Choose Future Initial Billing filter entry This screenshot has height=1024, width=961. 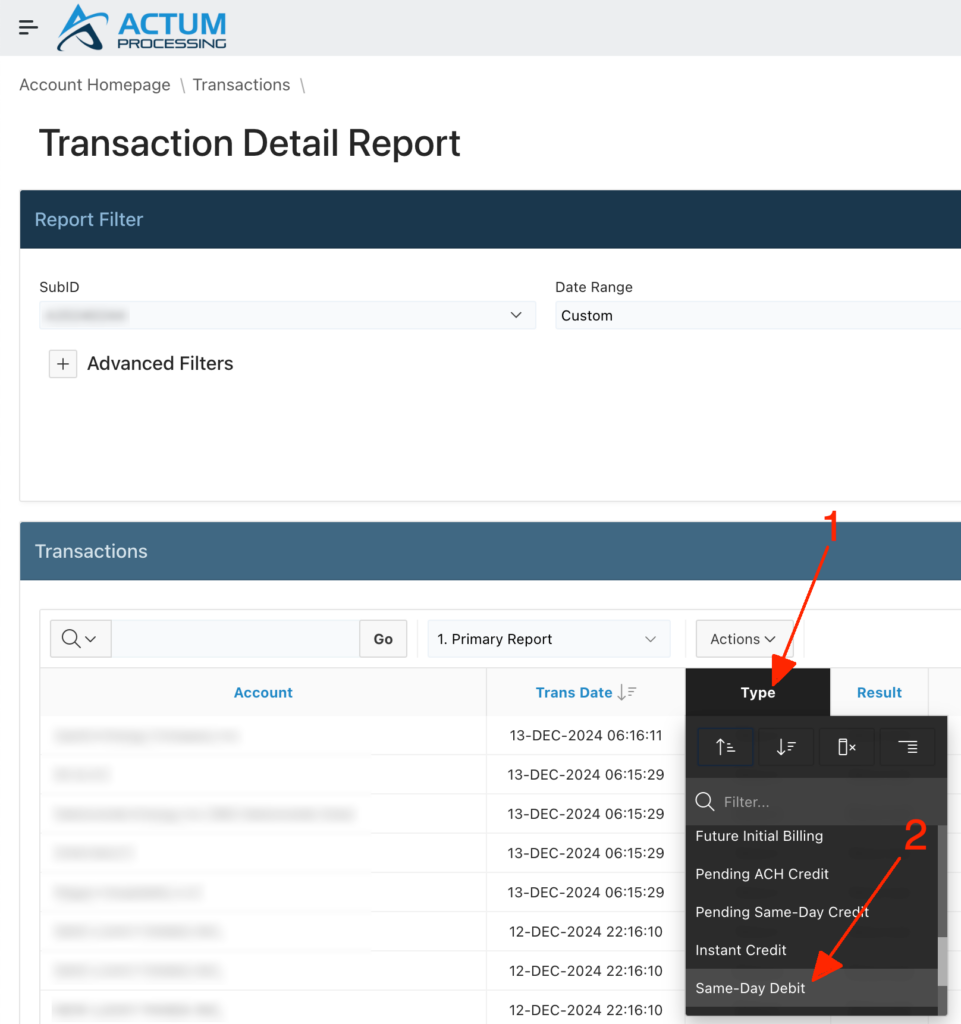point(759,836)
